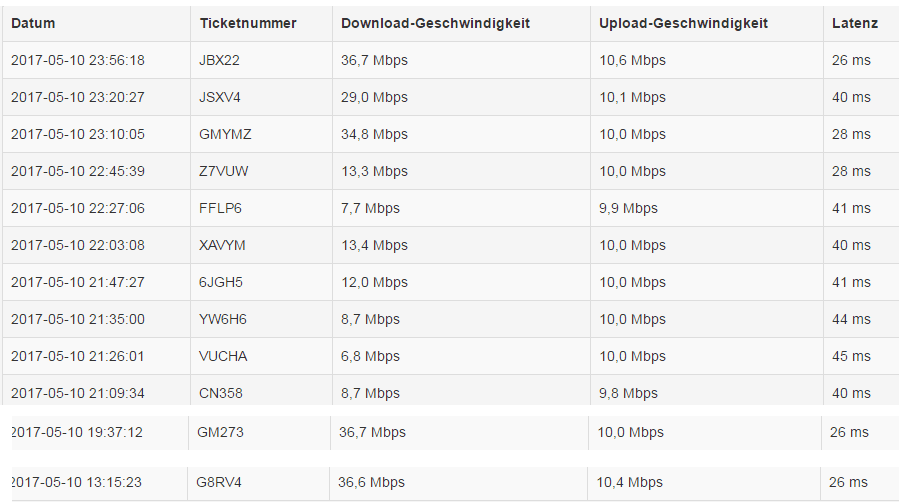
Task: Select ticket number JBX22
Action: (219, 60)
